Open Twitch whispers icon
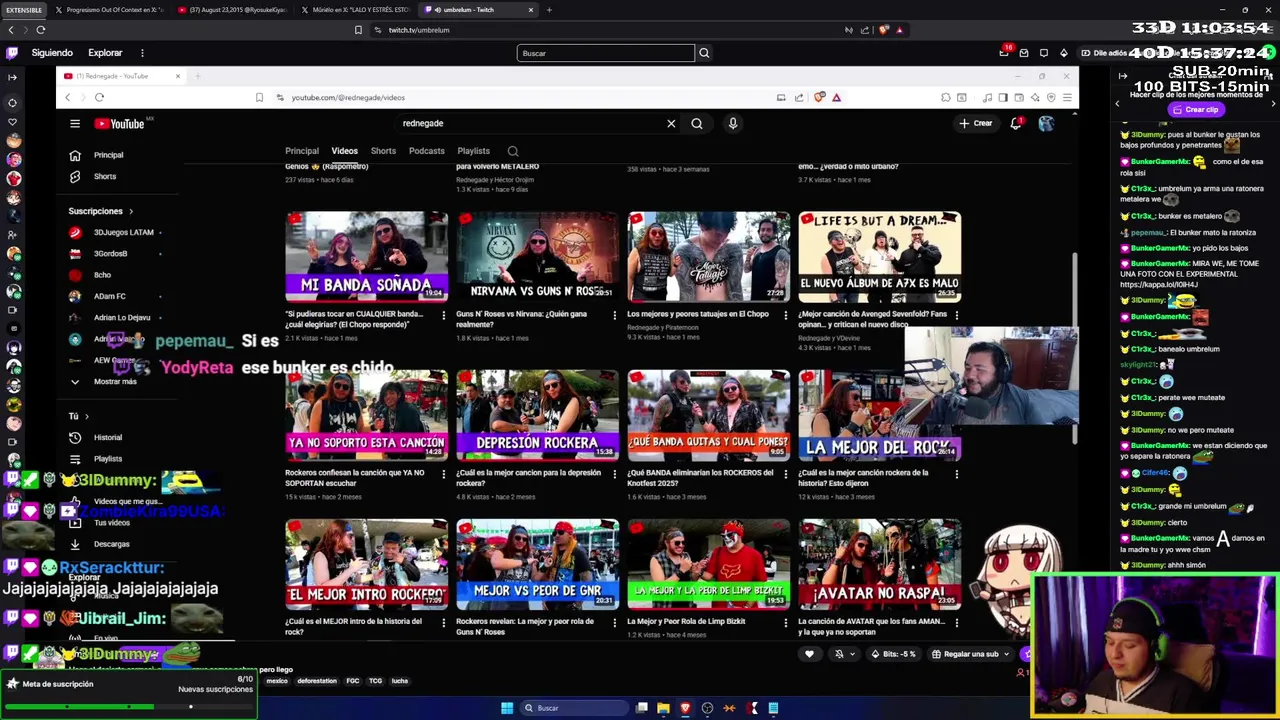Image resolution: width=1280 pixels, height=720 pixels. click(x=1043, y=53)
